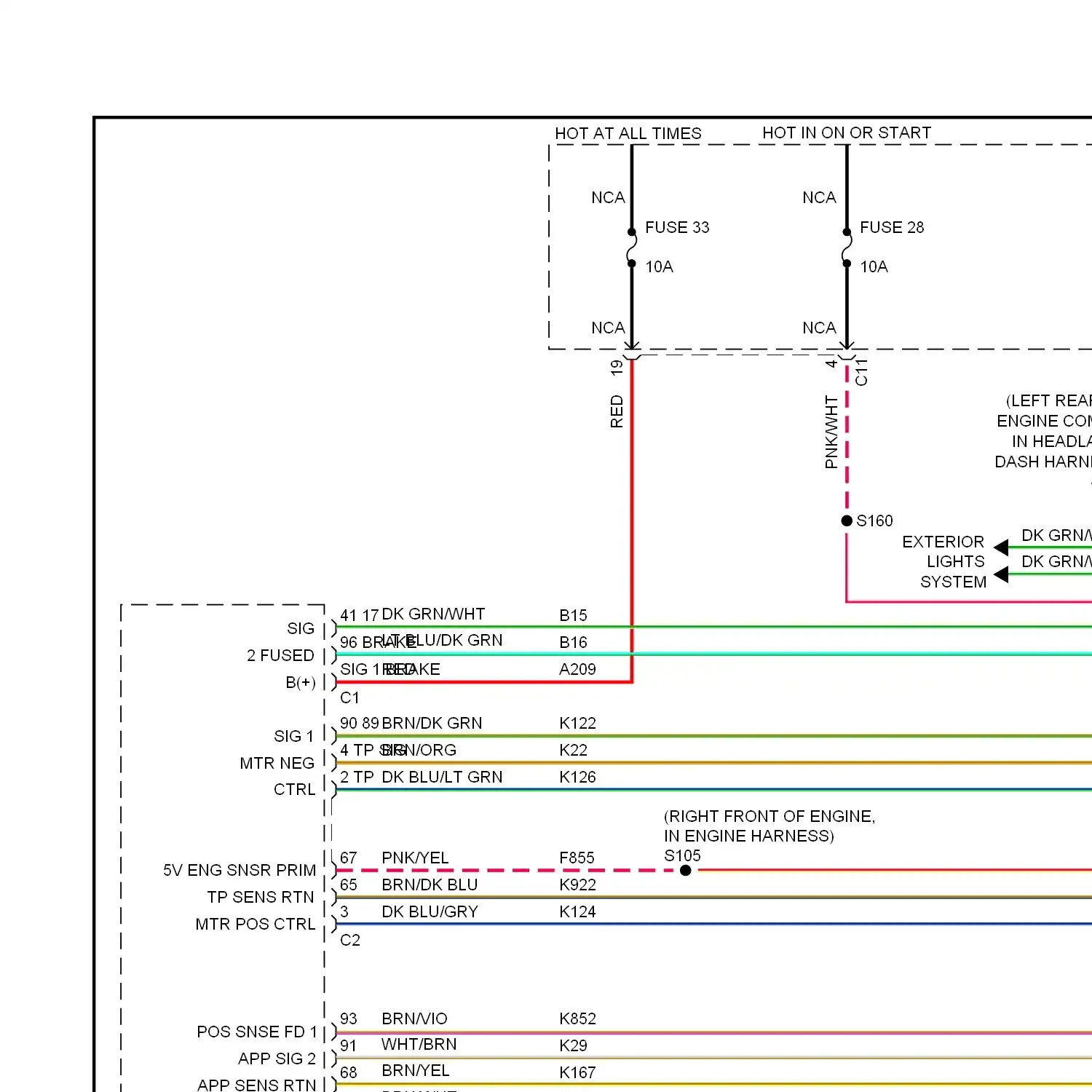Click circuit code K126
The image size is (1092, 1092).
tap(577, 777)
